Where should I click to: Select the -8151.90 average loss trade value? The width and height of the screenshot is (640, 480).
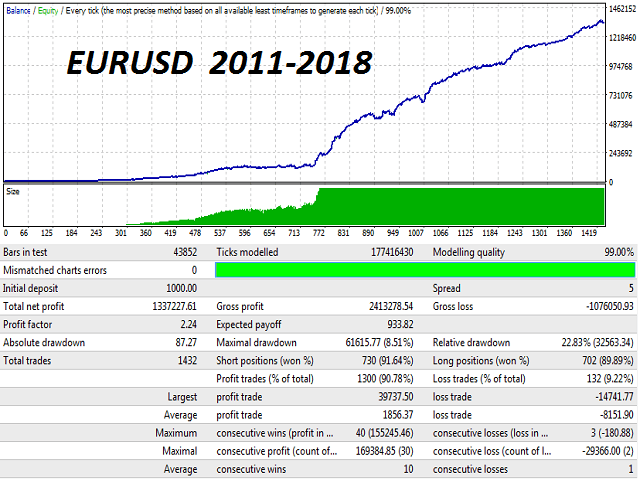(x=617, y=415)
